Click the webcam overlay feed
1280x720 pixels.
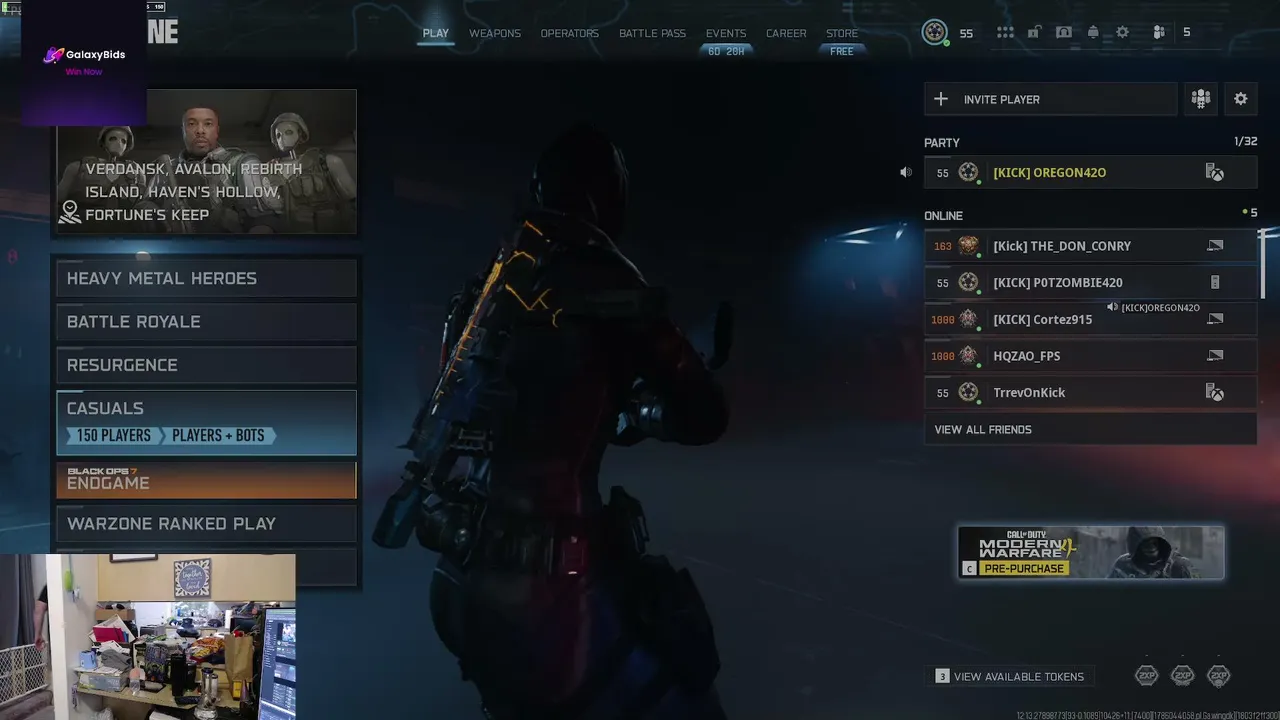(148, 637)
